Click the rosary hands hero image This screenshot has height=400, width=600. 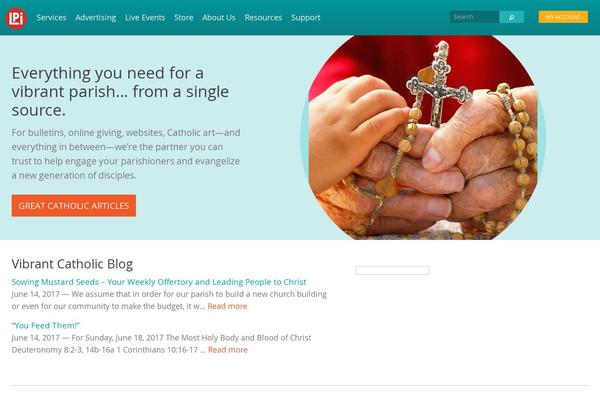[423, 138]
